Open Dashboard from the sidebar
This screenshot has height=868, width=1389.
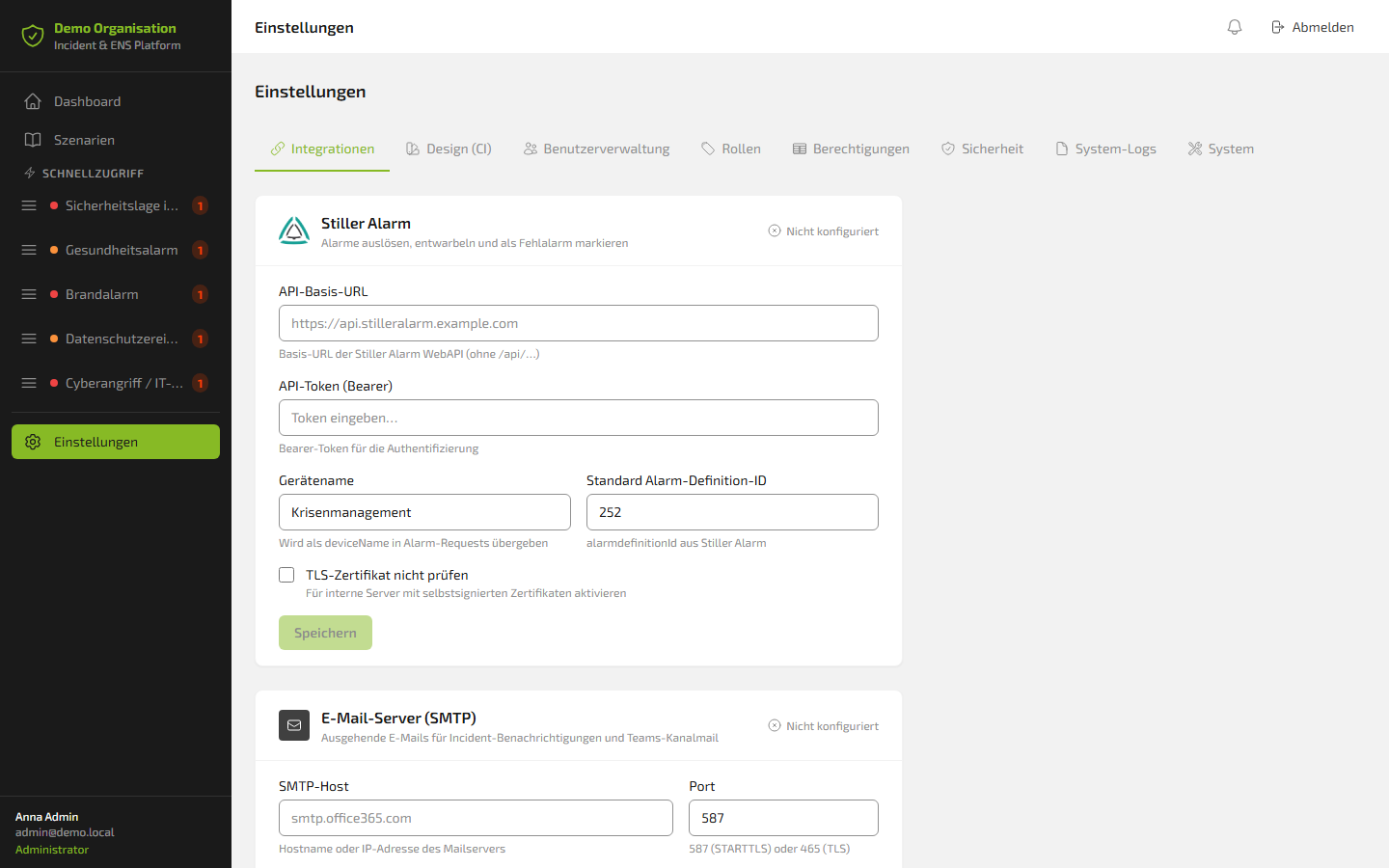point(116,101)
